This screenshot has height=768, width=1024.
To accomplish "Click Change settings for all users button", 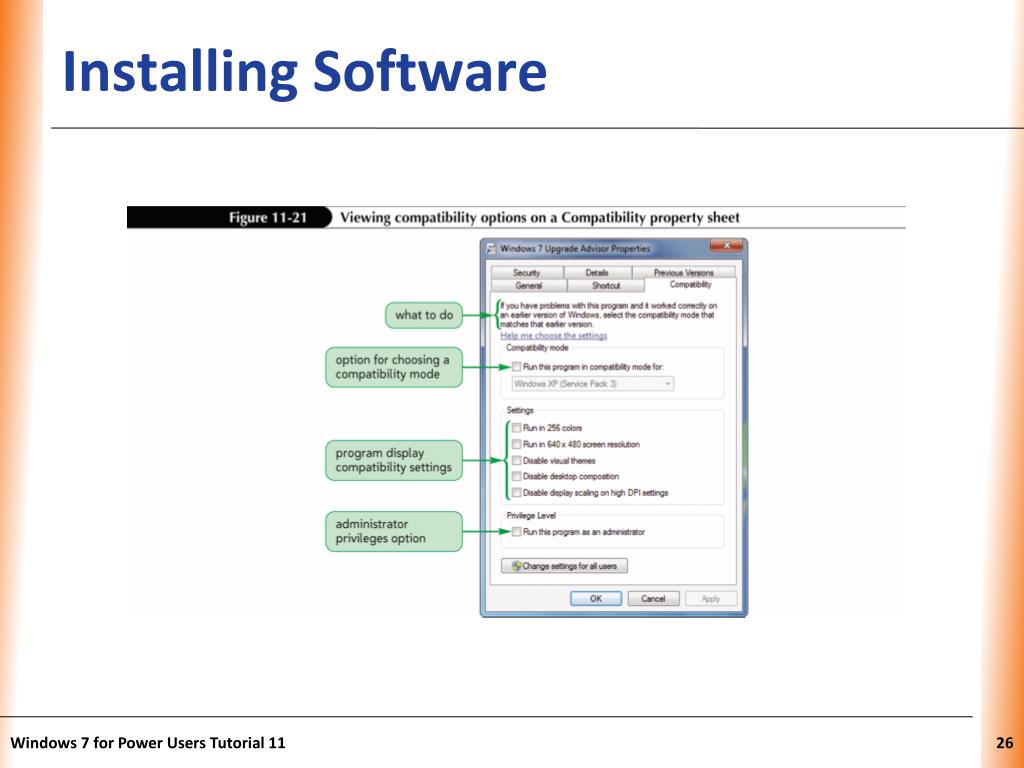I will (564, 566).
